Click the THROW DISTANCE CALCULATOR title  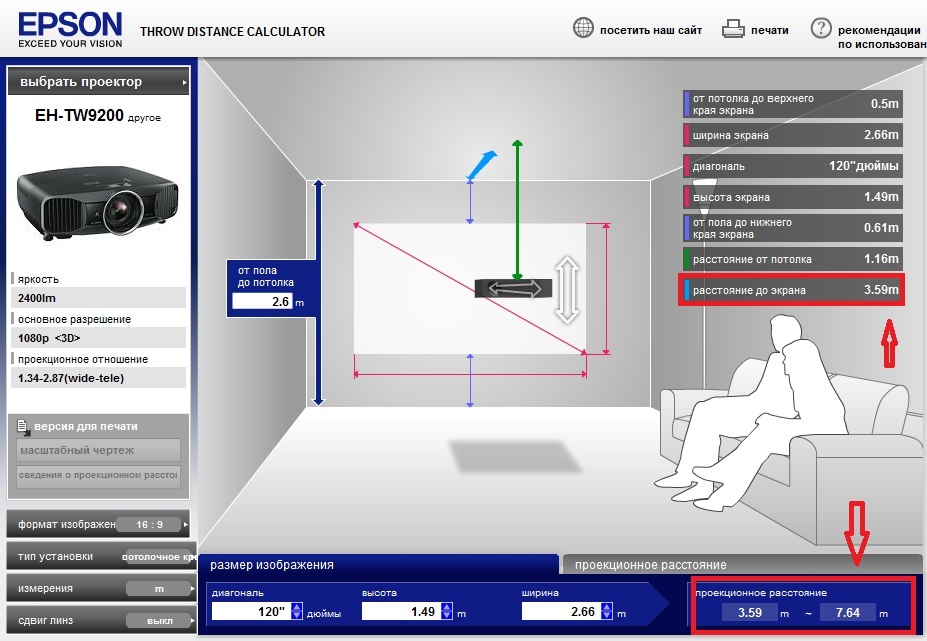tap(232, 31)
